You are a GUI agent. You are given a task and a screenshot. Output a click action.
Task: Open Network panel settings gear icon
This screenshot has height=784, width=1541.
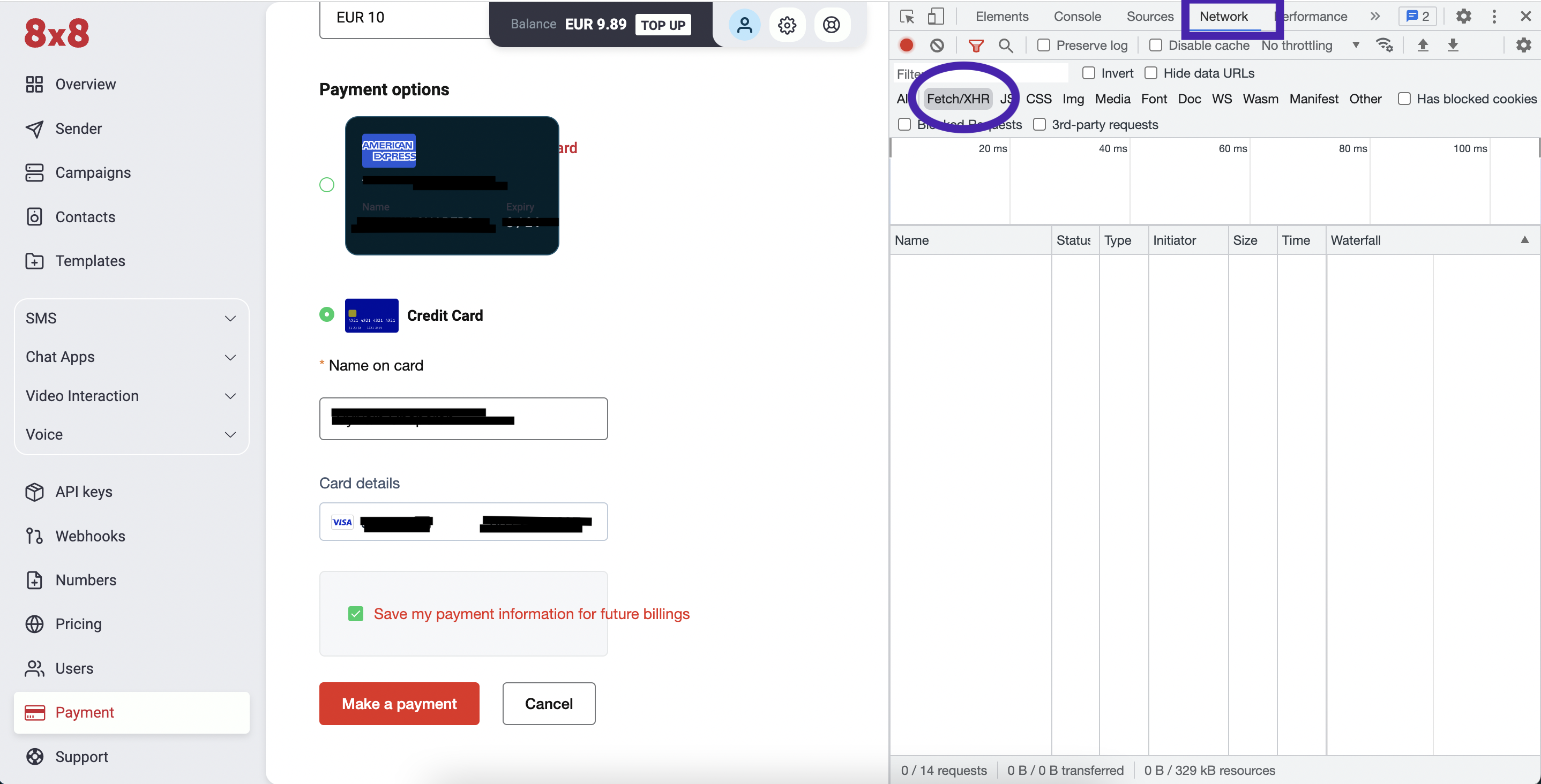coord(1523,45)
